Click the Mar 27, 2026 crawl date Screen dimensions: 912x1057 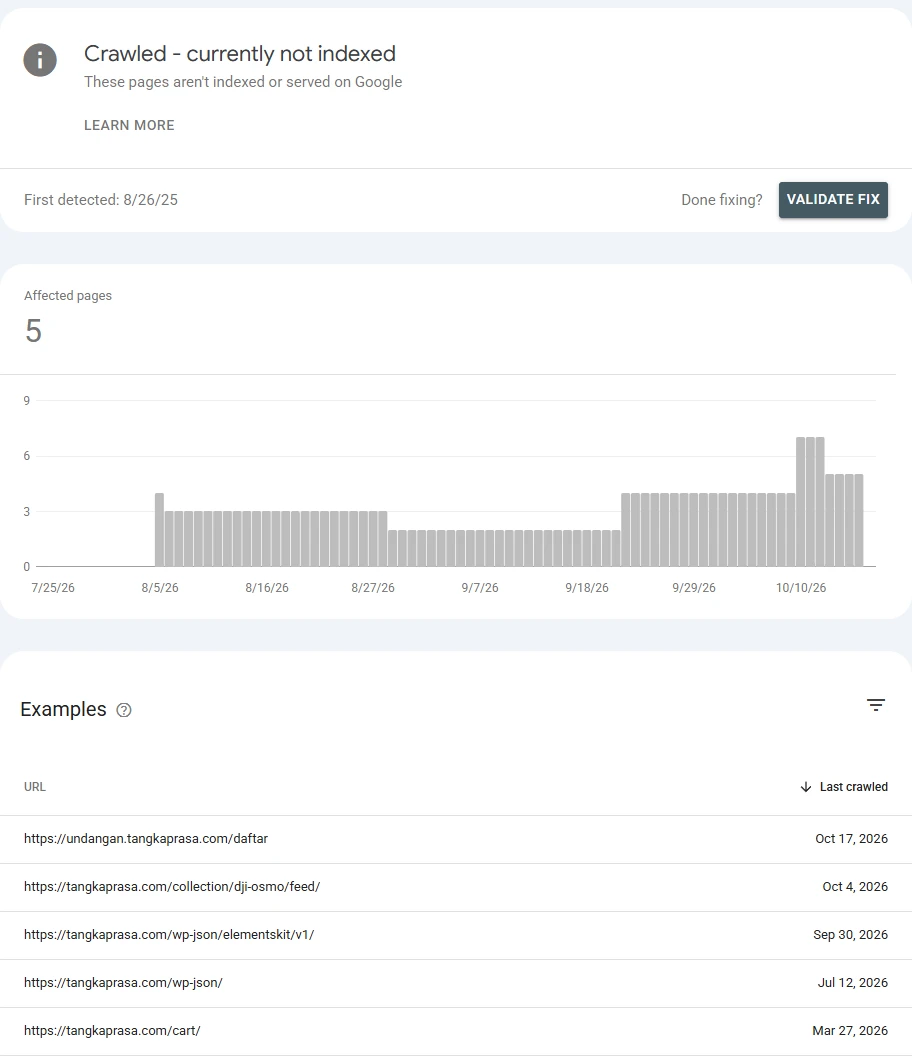pyautogui.click(x=850, y=1030)
